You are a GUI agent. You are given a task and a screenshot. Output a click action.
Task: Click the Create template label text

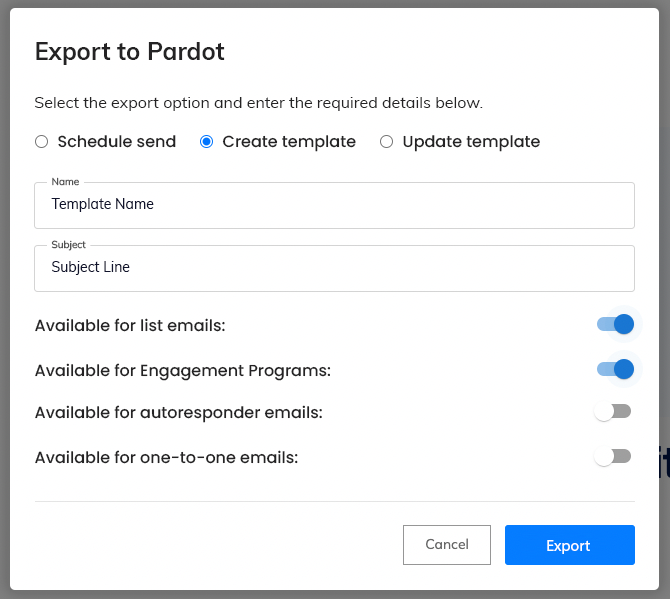pyautogui.click(x=289, y=142)
